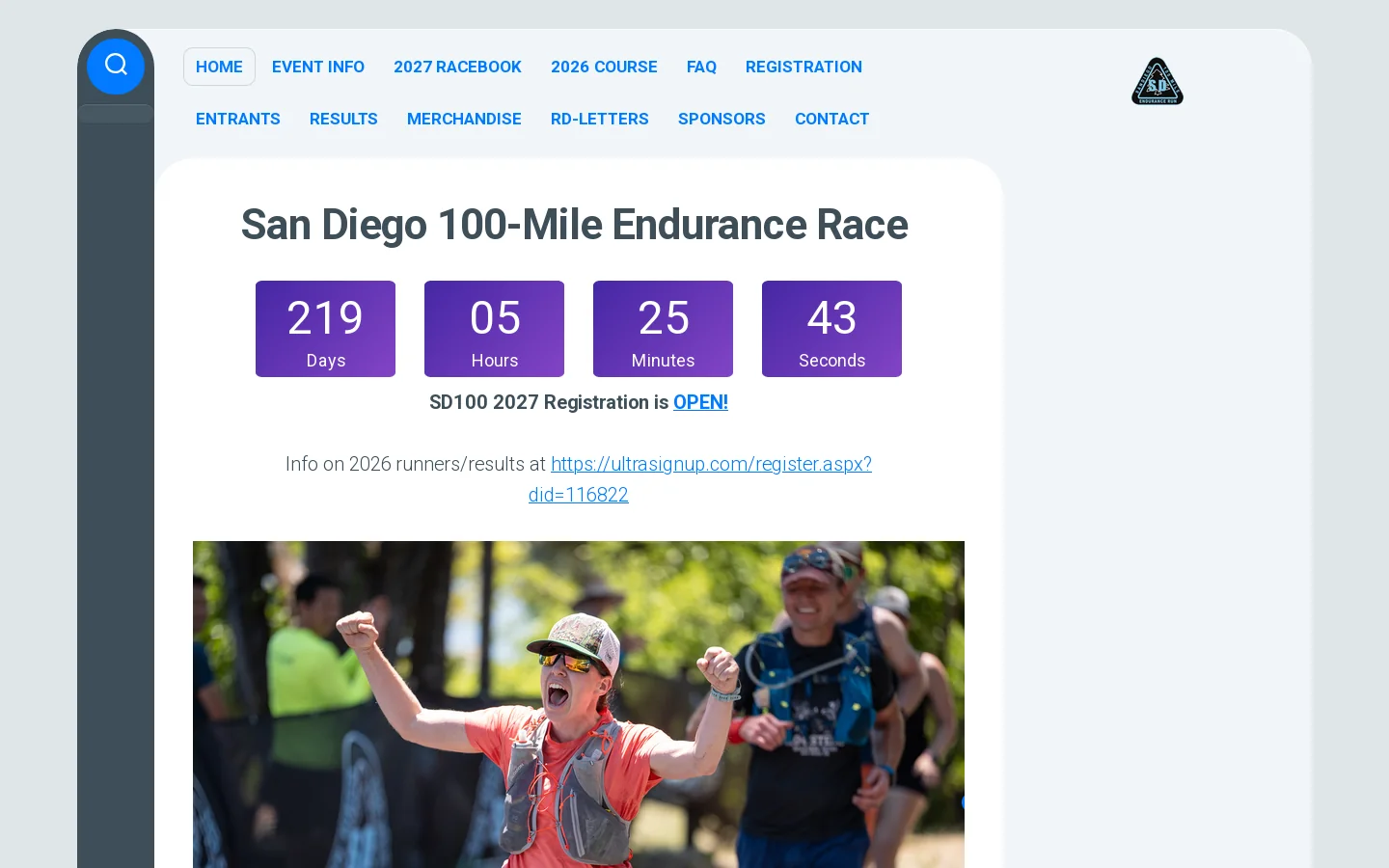This screenshot has height=868, width=1389.
Task: Open the REGISTRATION menu item
Action: [803, 67]
